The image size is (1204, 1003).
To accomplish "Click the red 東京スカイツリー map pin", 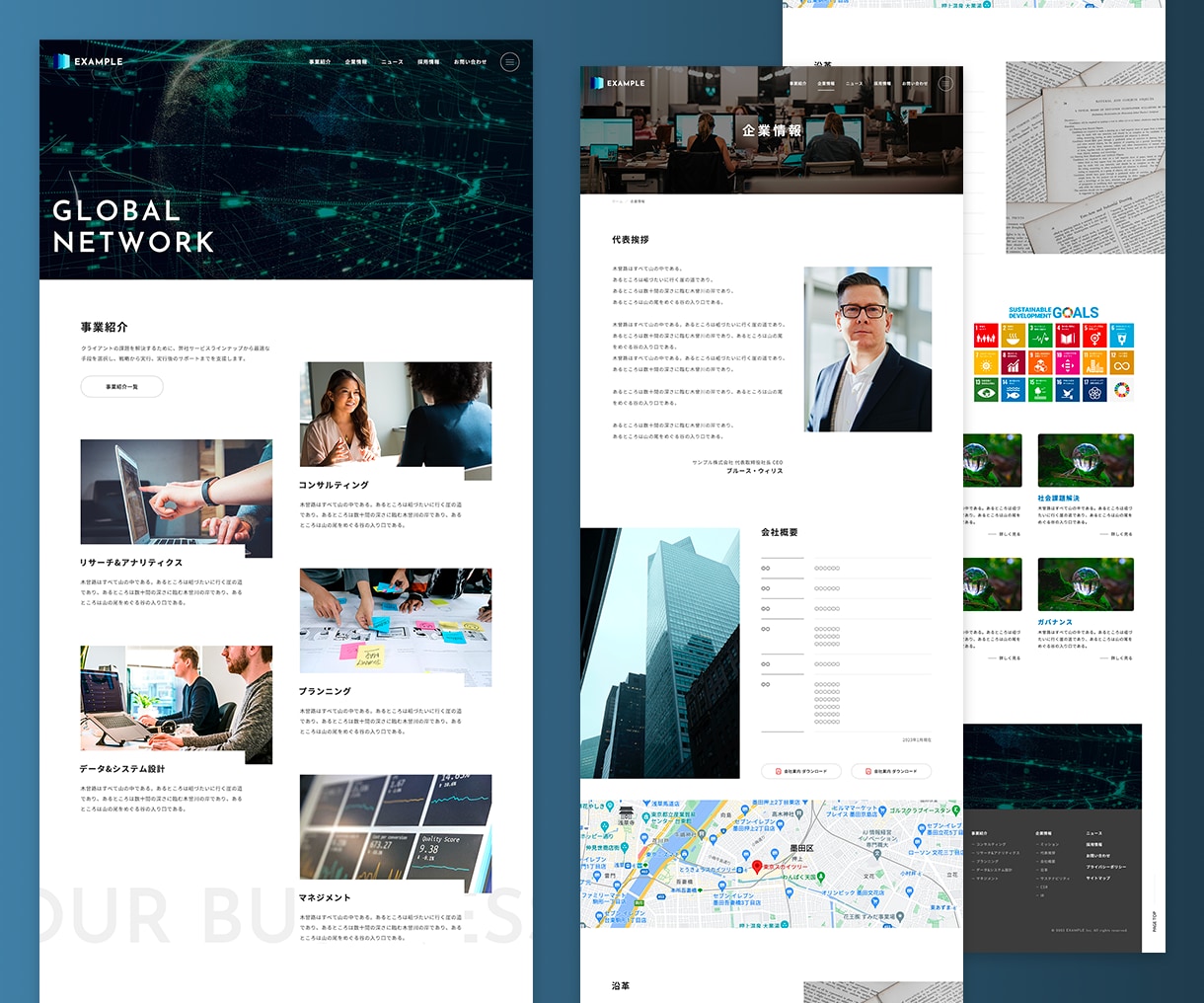I will tap(757, 867).
